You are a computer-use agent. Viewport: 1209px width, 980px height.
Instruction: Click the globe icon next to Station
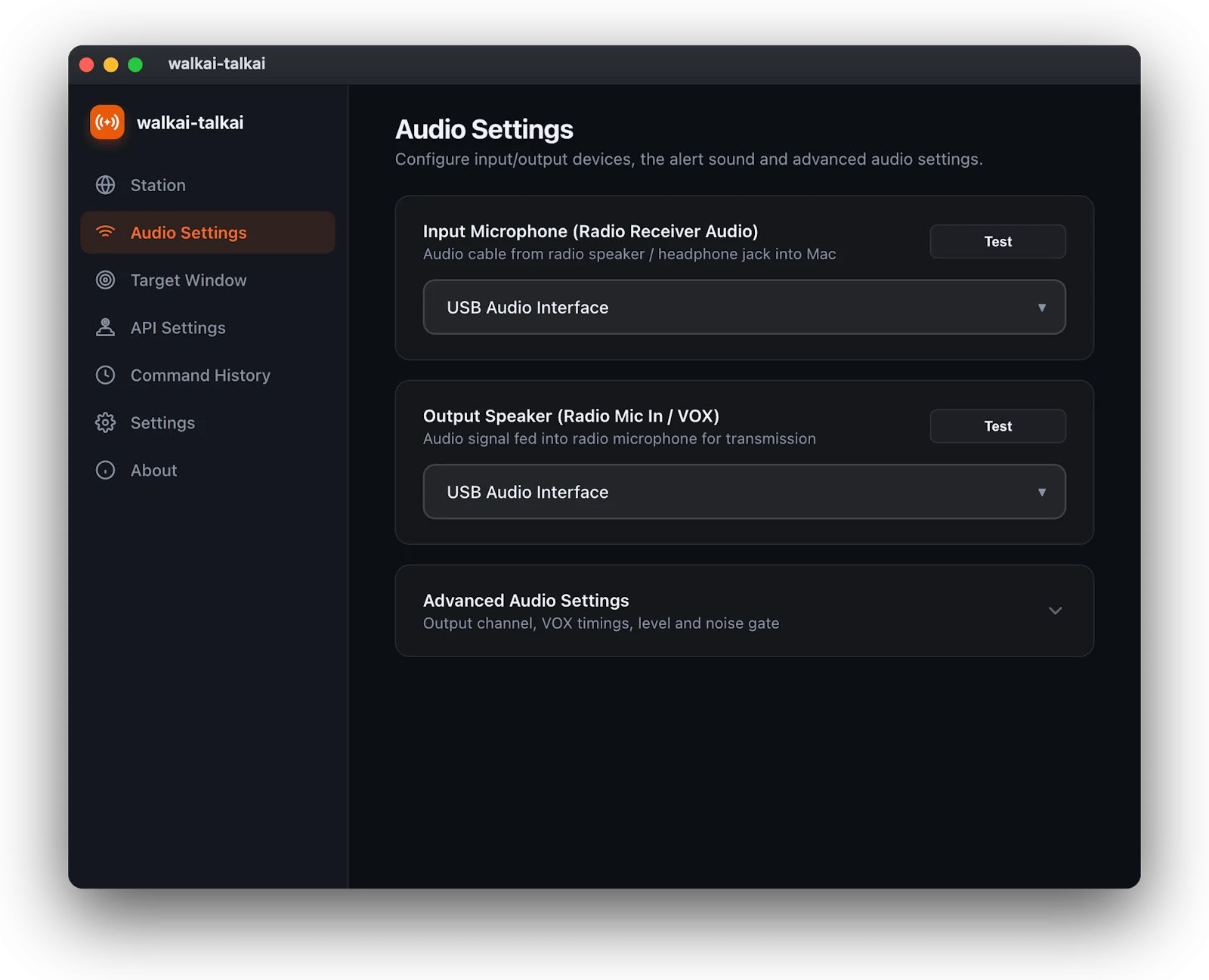(x=106, y=185)
